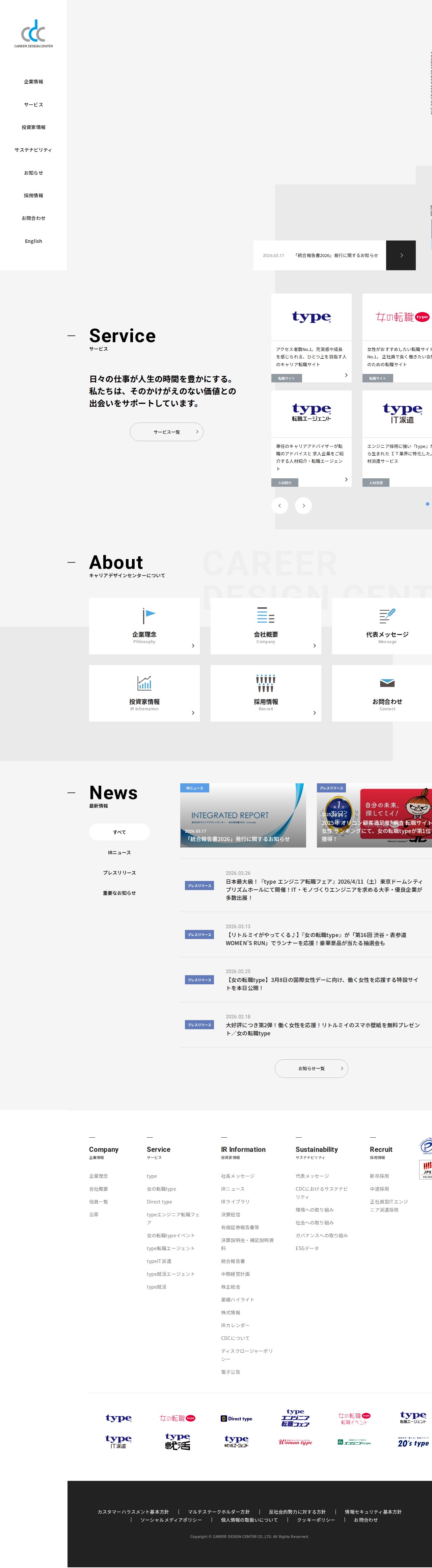Click the 代表メッセージ pen icon card
The image size is (432, 1568).
pyautogui.click(x=382, y=626)
